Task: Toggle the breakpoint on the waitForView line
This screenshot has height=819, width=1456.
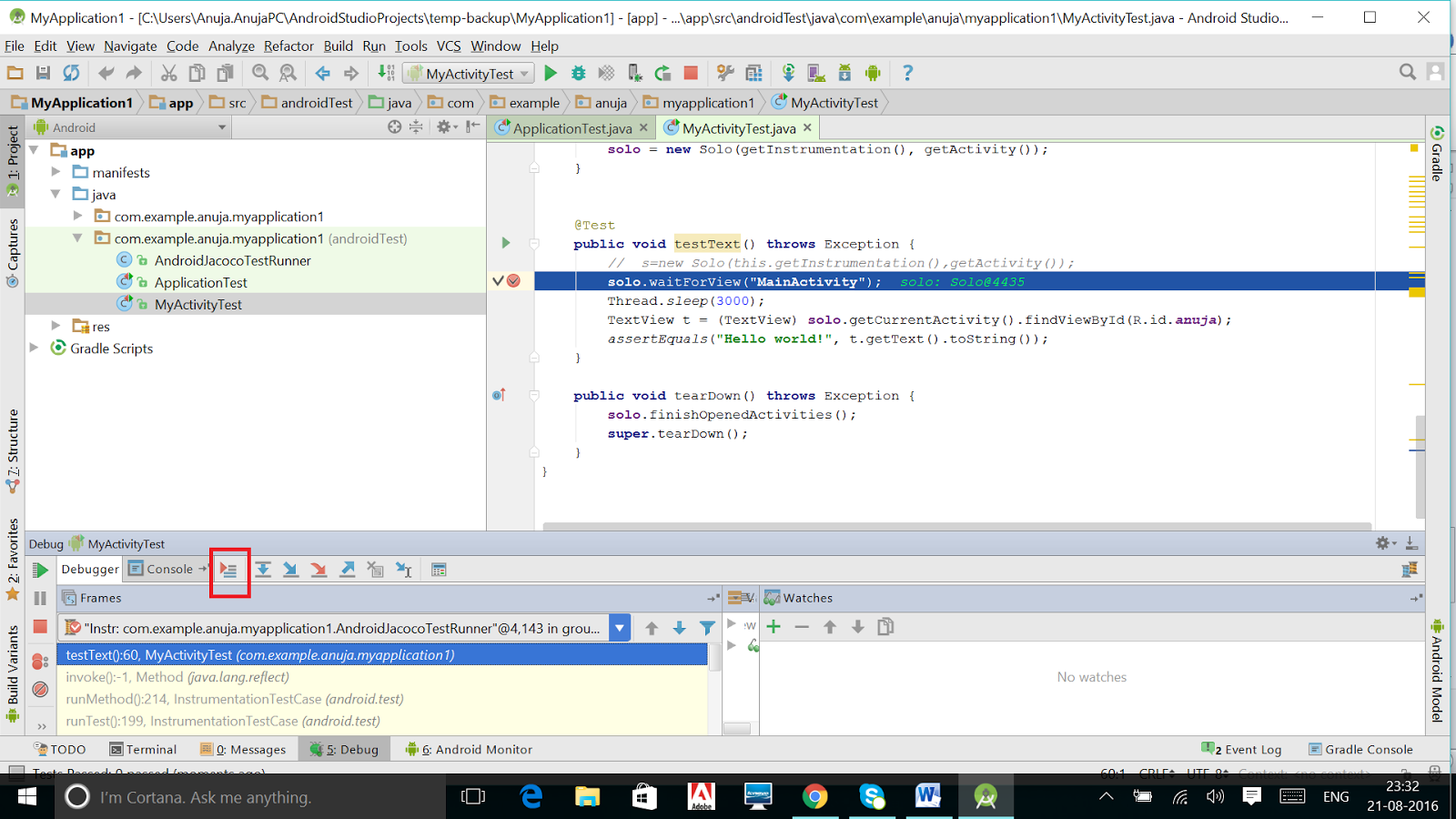Action: tap(514, 281)
